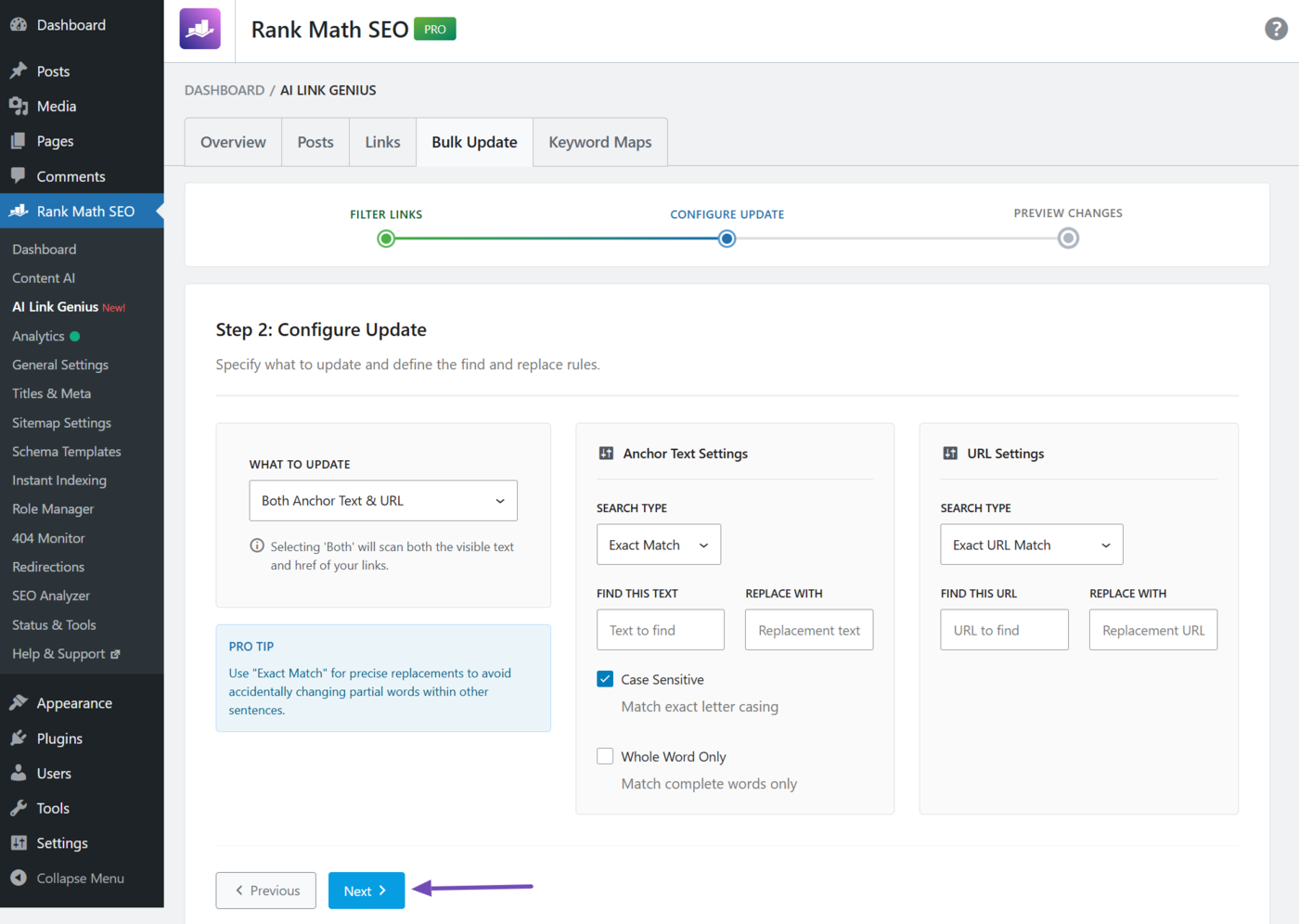The height and width of the screenshot is (924, 1299).
Task: Open Instant Indexing submenu item
Action: [x=59, y=480]
